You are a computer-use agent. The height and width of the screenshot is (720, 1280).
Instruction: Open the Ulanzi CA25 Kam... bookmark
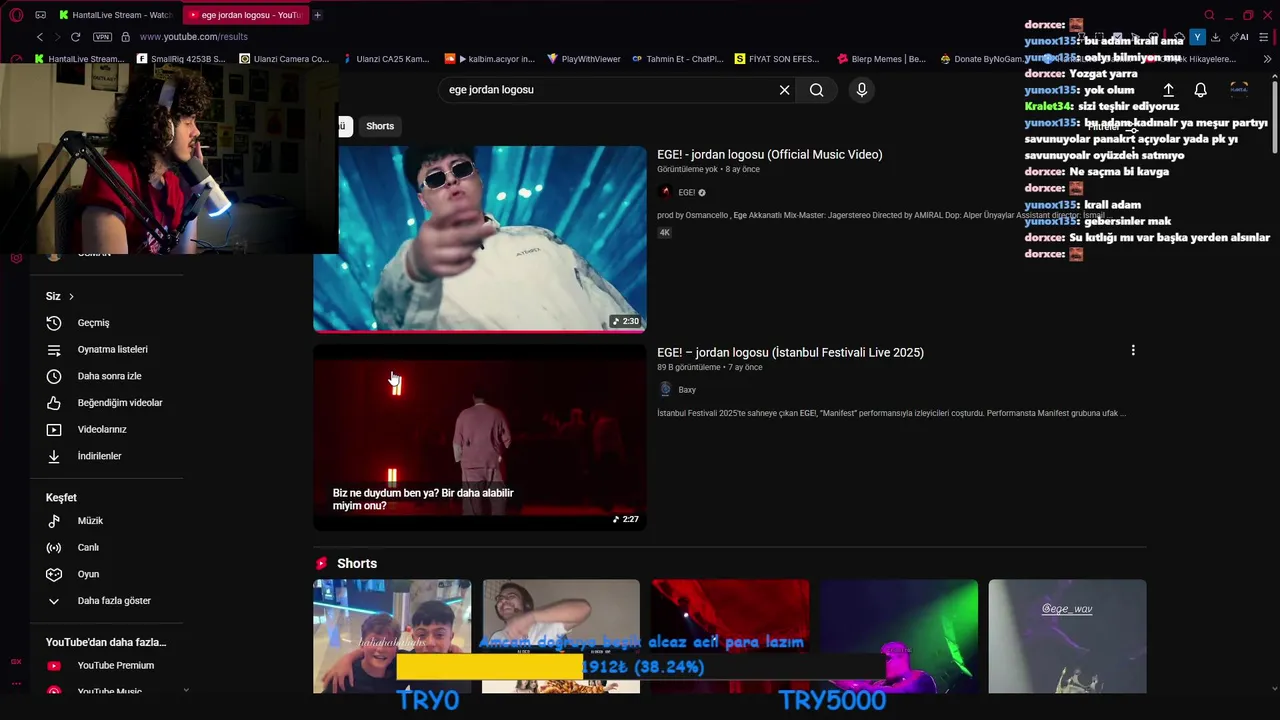point(385,59)
